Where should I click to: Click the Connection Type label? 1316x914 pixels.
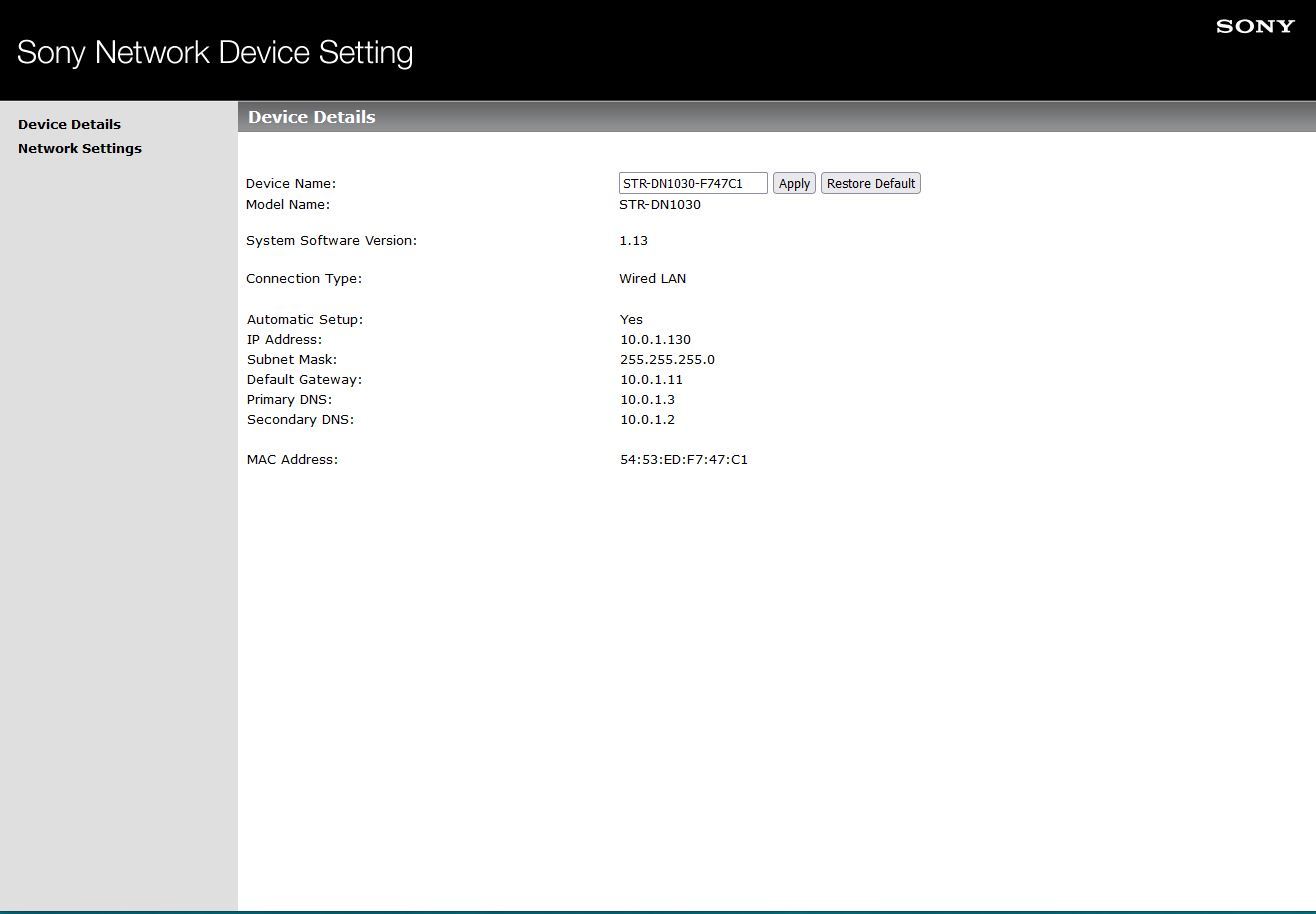point(304,279)
